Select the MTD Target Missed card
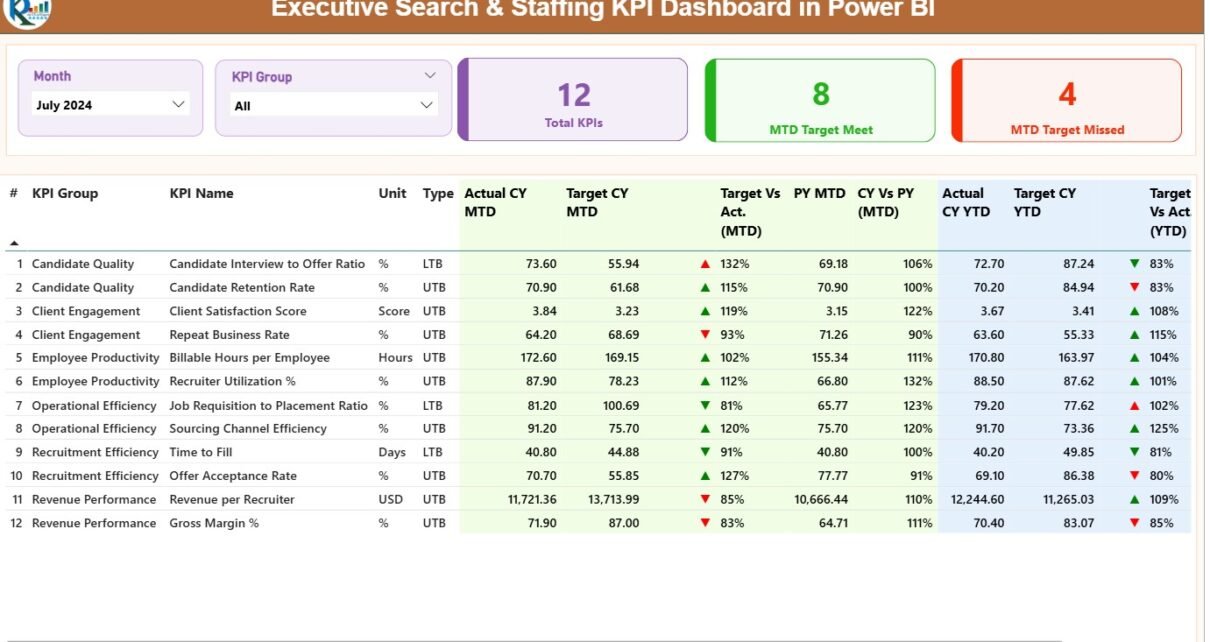The image size is (1210, 642). pyautogui.click(x=1066, y=100)
